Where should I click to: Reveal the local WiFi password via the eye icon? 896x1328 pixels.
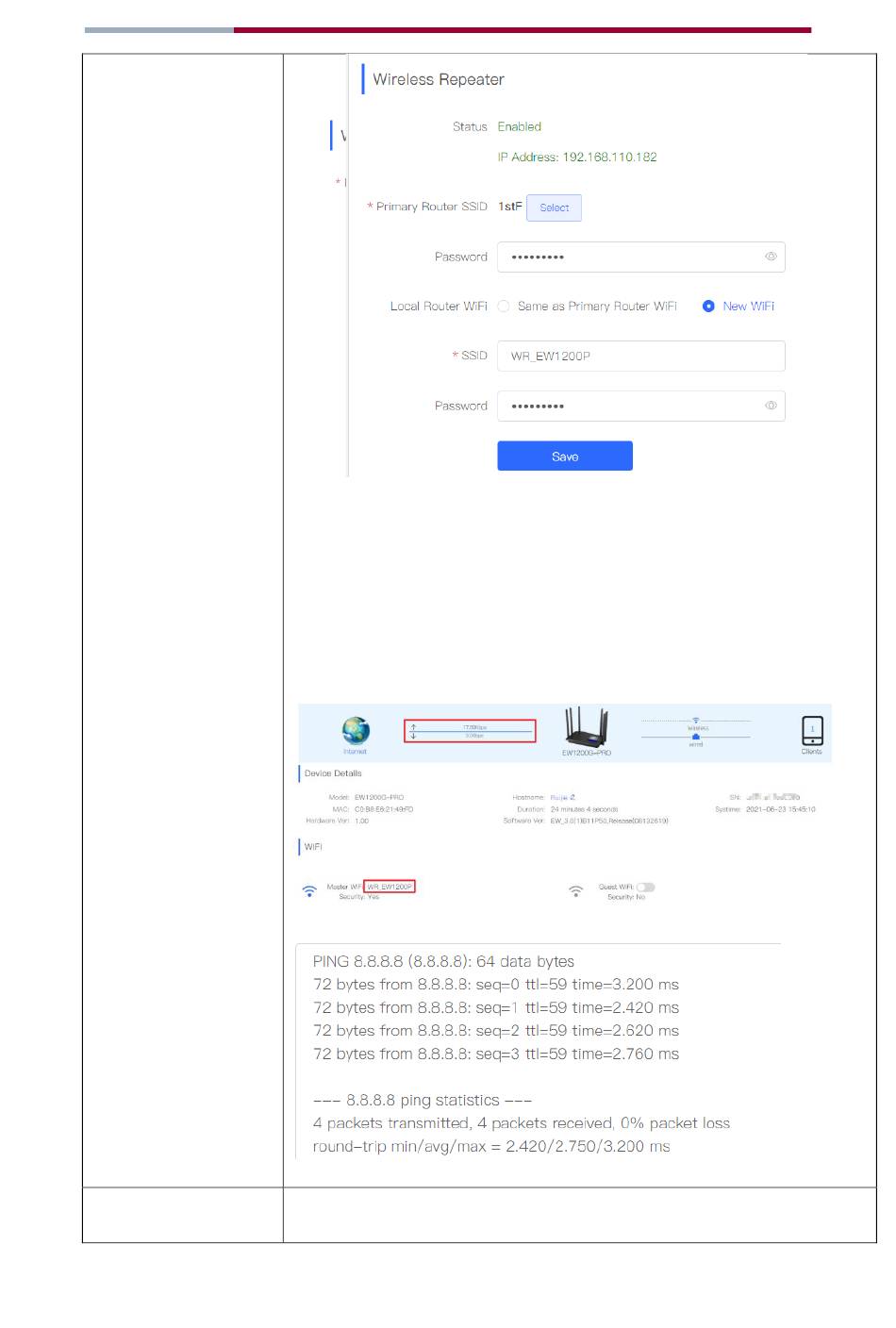click(771, 406)
